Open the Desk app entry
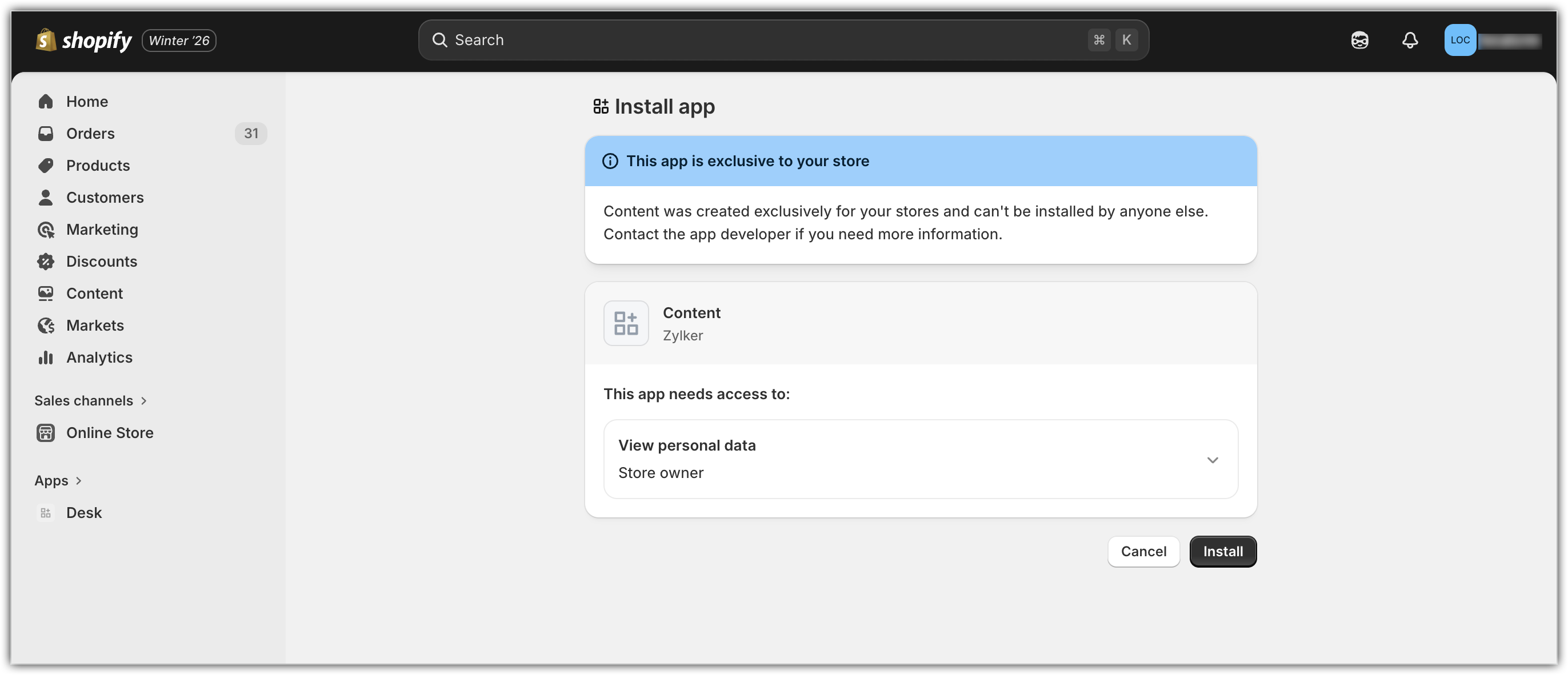Image resolution: width=1568 pixels, height=675 pixels. click(83, 513)
